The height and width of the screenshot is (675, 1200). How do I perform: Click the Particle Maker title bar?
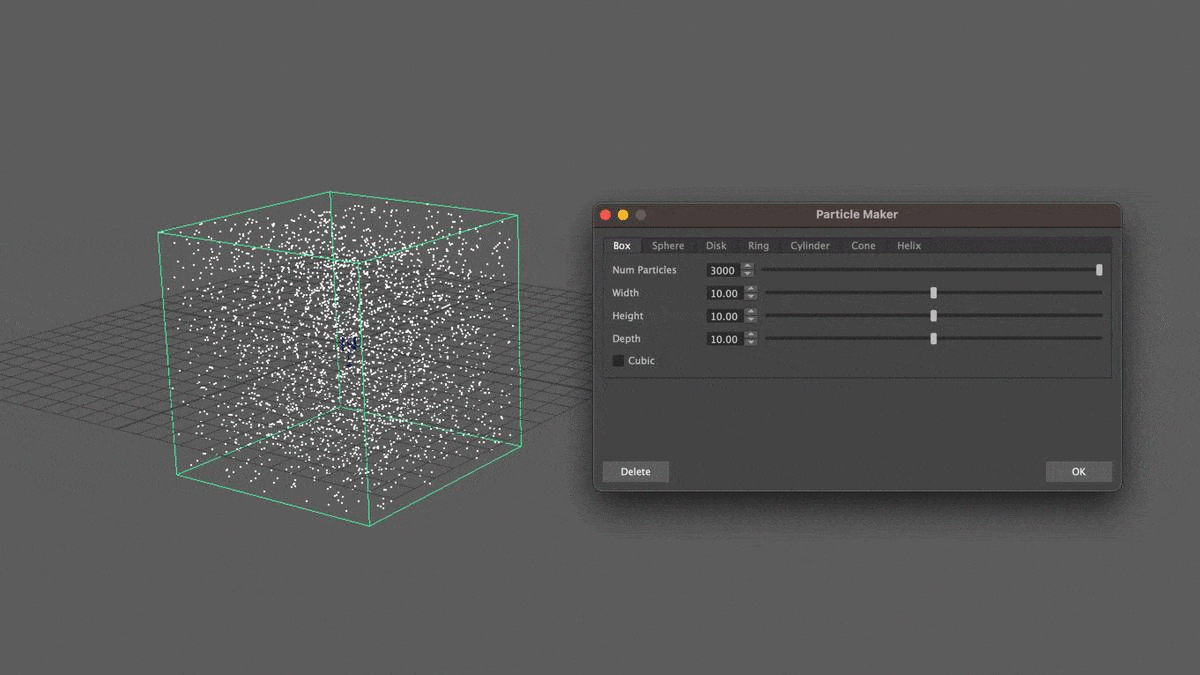(x=857, y=215)
